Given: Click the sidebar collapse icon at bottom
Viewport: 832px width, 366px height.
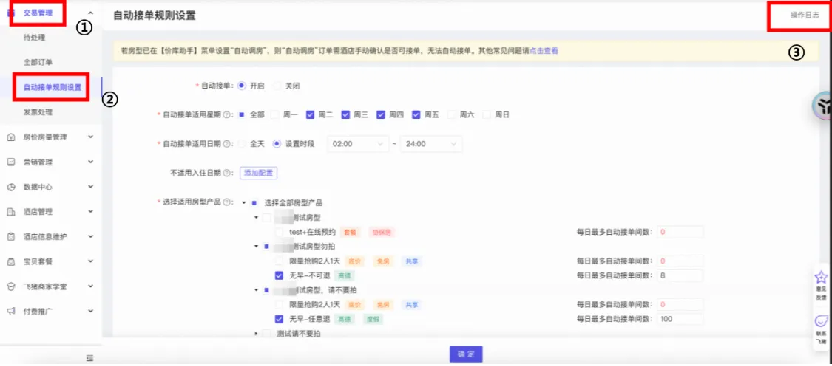Looking at the screenshot, I should coord(90,359).
